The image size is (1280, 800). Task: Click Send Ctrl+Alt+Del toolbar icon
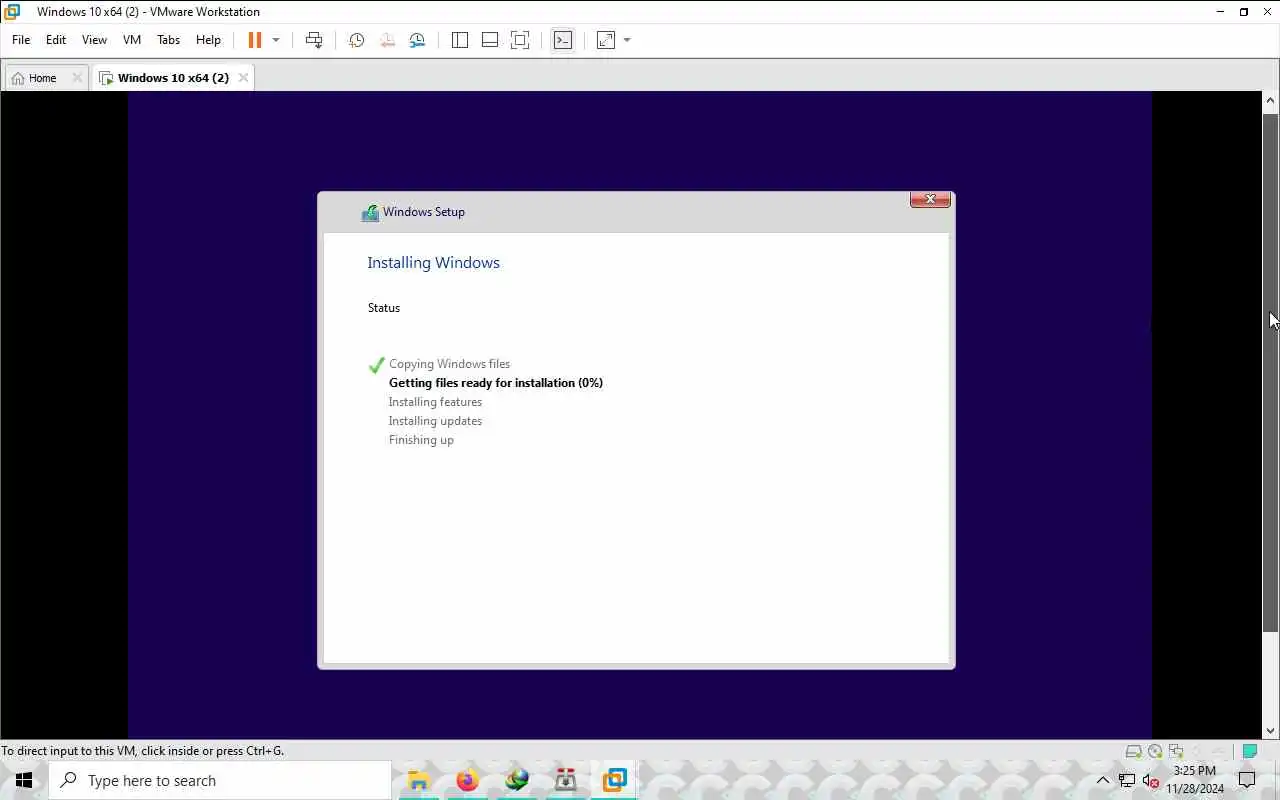[314, 40]
